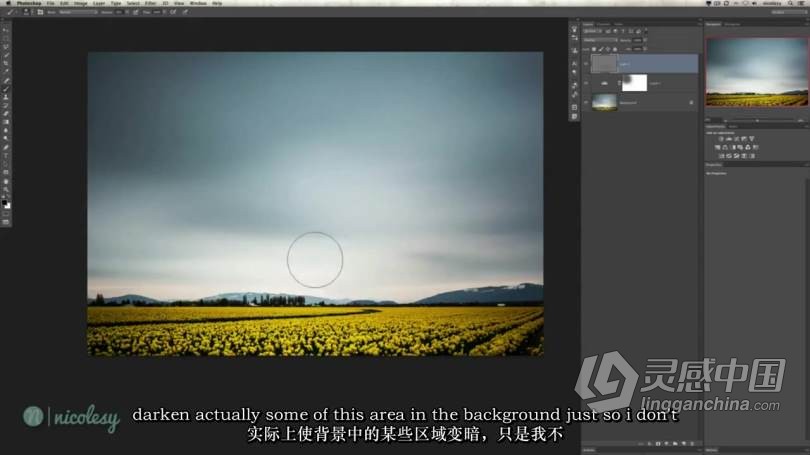This screenshot has height=455, width=810.
Task: Add a Vibrance adjustment from Adjustments panel
Action: (x=752, y=139)
